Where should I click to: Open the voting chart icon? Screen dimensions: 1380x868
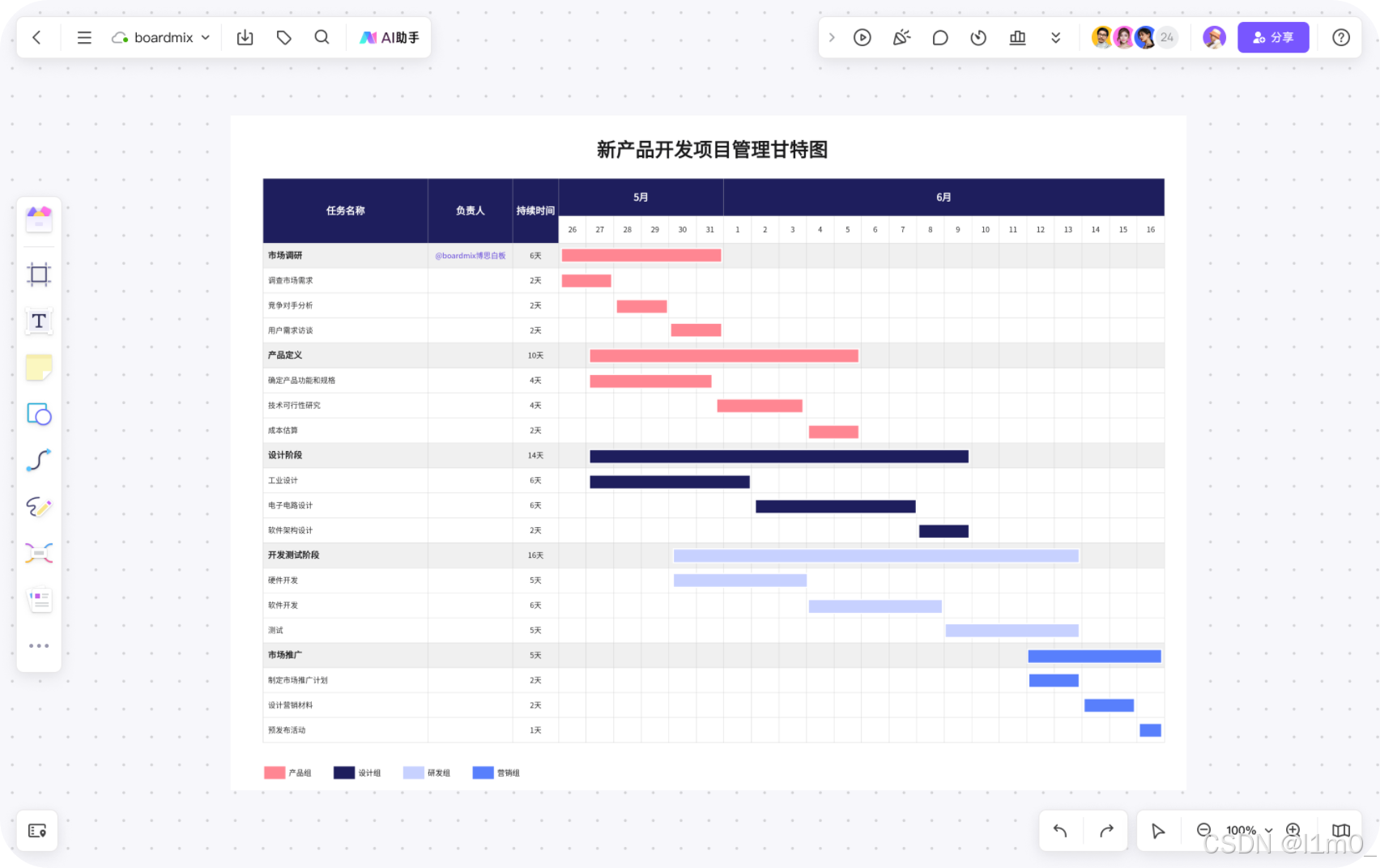1018,37
